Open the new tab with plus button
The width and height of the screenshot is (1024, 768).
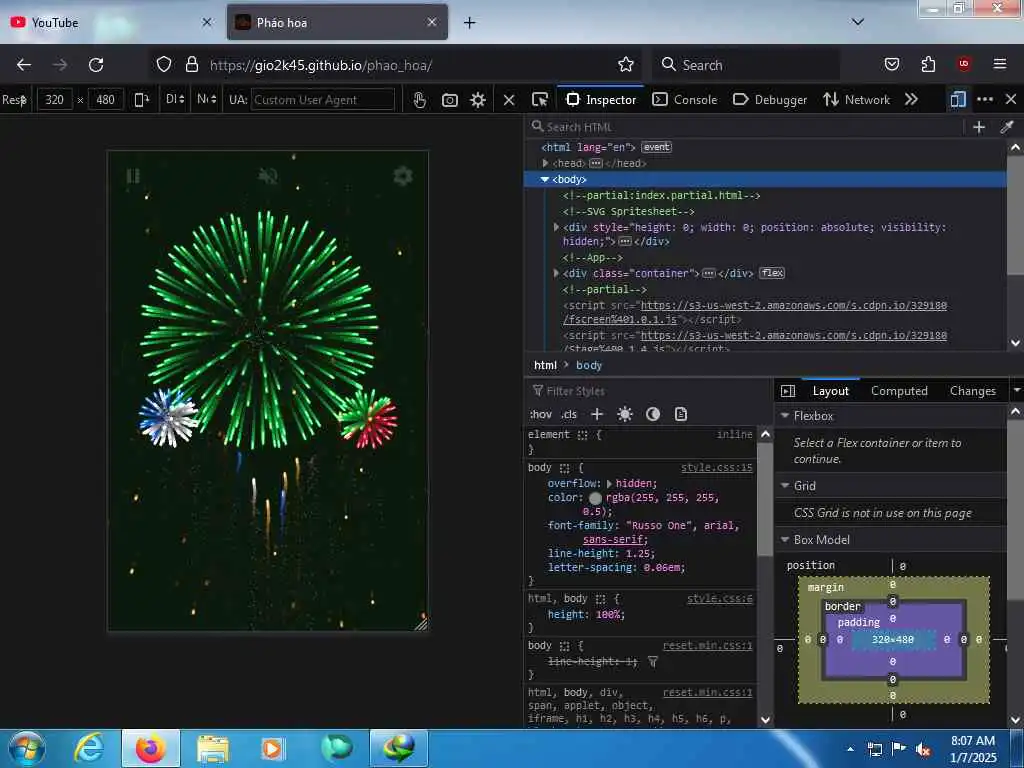coord(470,23)
